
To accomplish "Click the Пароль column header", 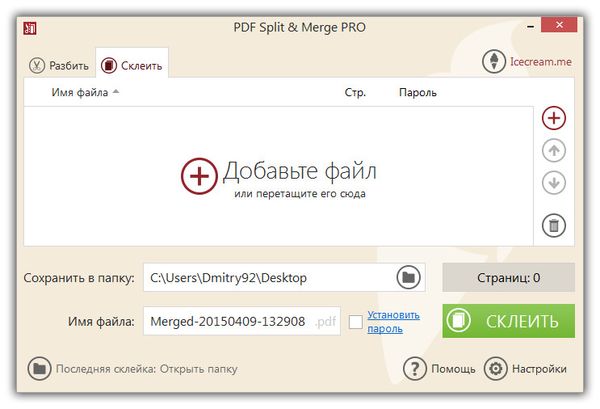I will point(417,93).
